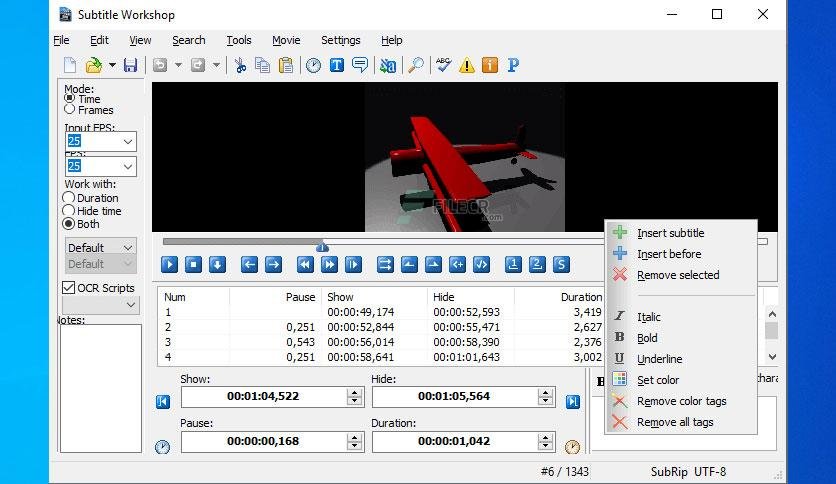Click the scissors Cut icon in toolbar
The image size is (836, 484).
pyautogui.click(x=240, y=65)
